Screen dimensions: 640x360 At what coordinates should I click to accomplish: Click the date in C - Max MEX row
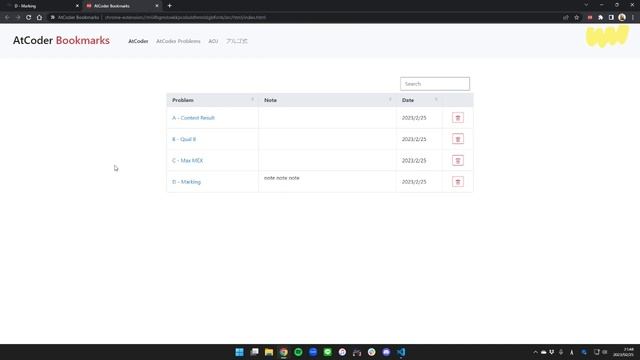[414, 160]
